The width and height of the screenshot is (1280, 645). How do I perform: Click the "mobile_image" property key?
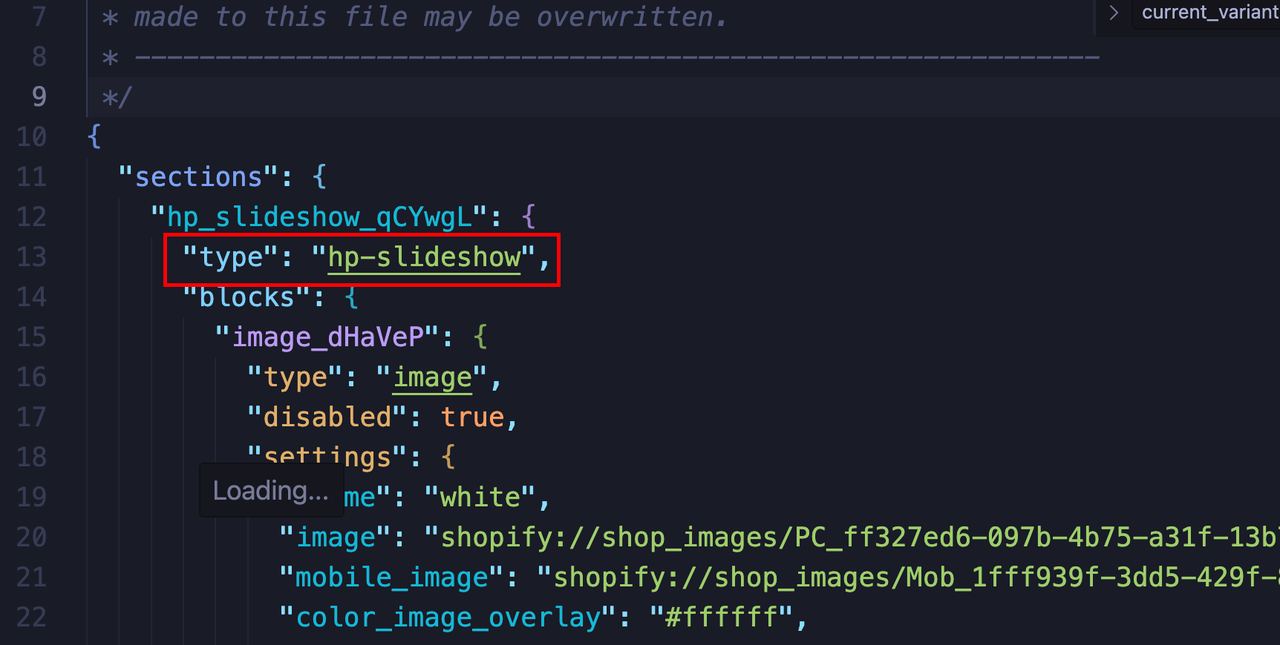(392, 577)
